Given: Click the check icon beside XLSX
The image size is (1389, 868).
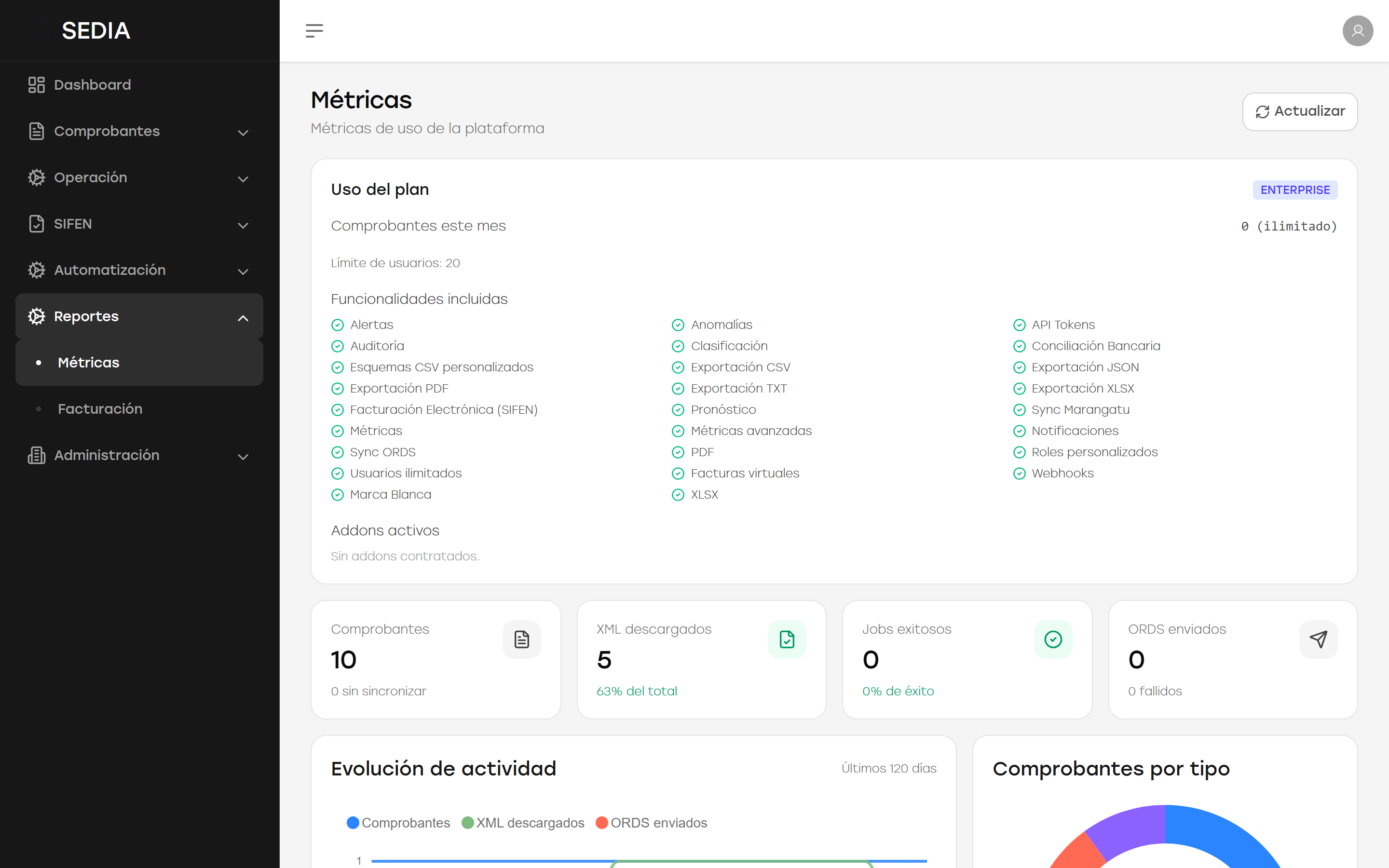Looking at the screenshot, I should 678,495.
